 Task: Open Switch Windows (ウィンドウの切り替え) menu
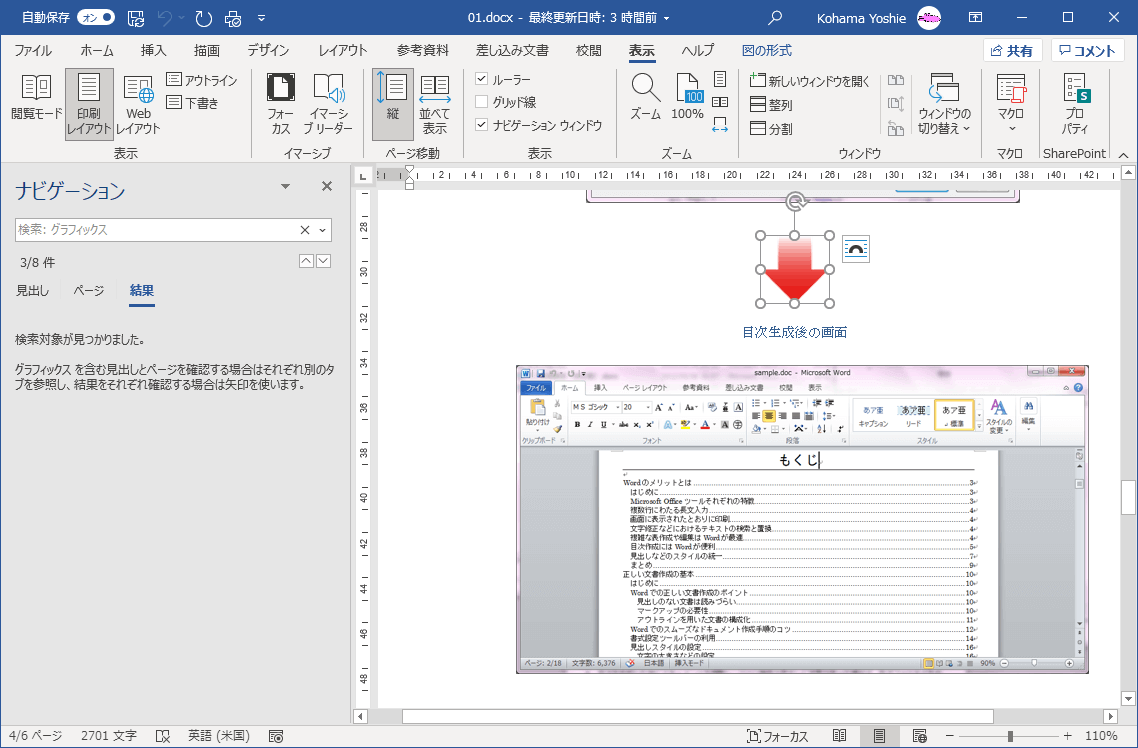944,104
